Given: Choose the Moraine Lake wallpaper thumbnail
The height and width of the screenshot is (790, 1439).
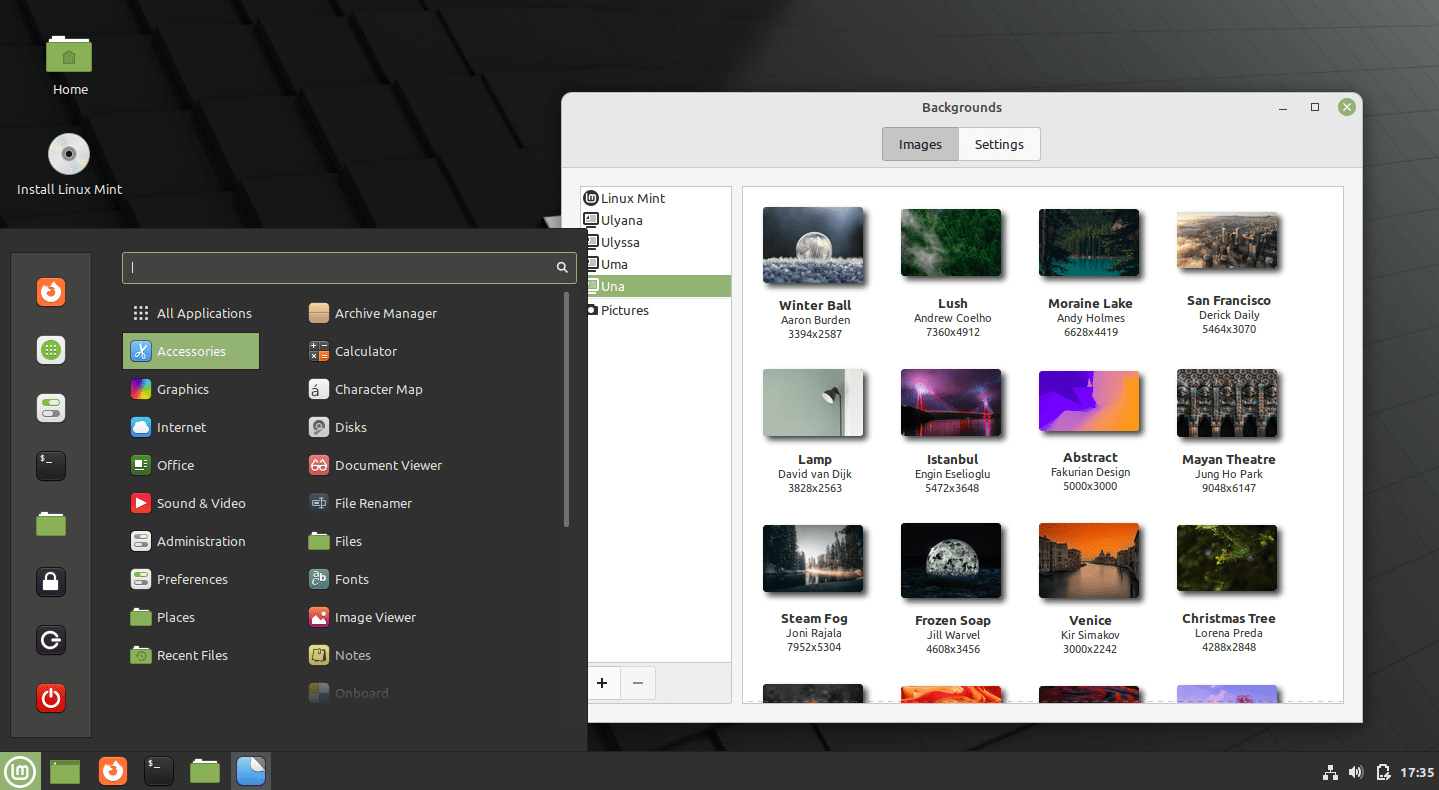Looking at the screenshot, I should pos(1089,243).
